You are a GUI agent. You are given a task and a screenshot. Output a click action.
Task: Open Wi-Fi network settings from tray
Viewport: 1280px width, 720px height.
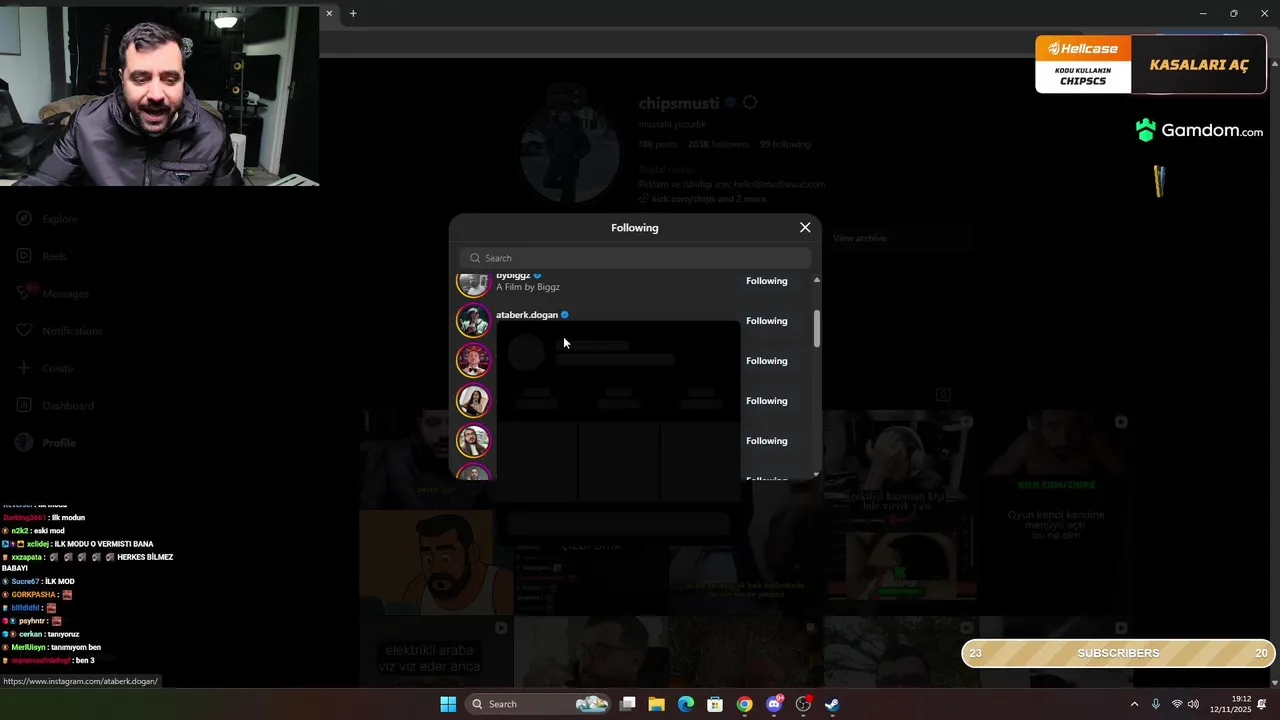click(x=1177, y=704)
